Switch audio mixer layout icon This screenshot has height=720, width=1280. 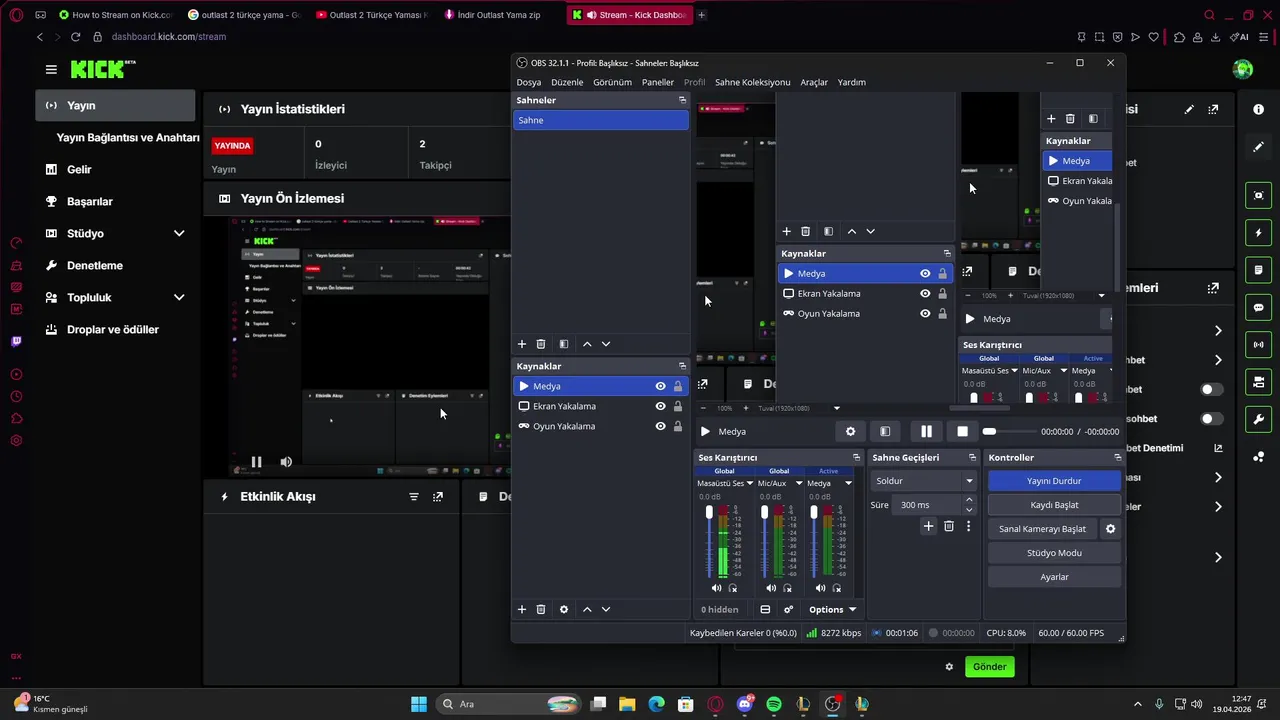pyautogui.click(x=765, y=609)
